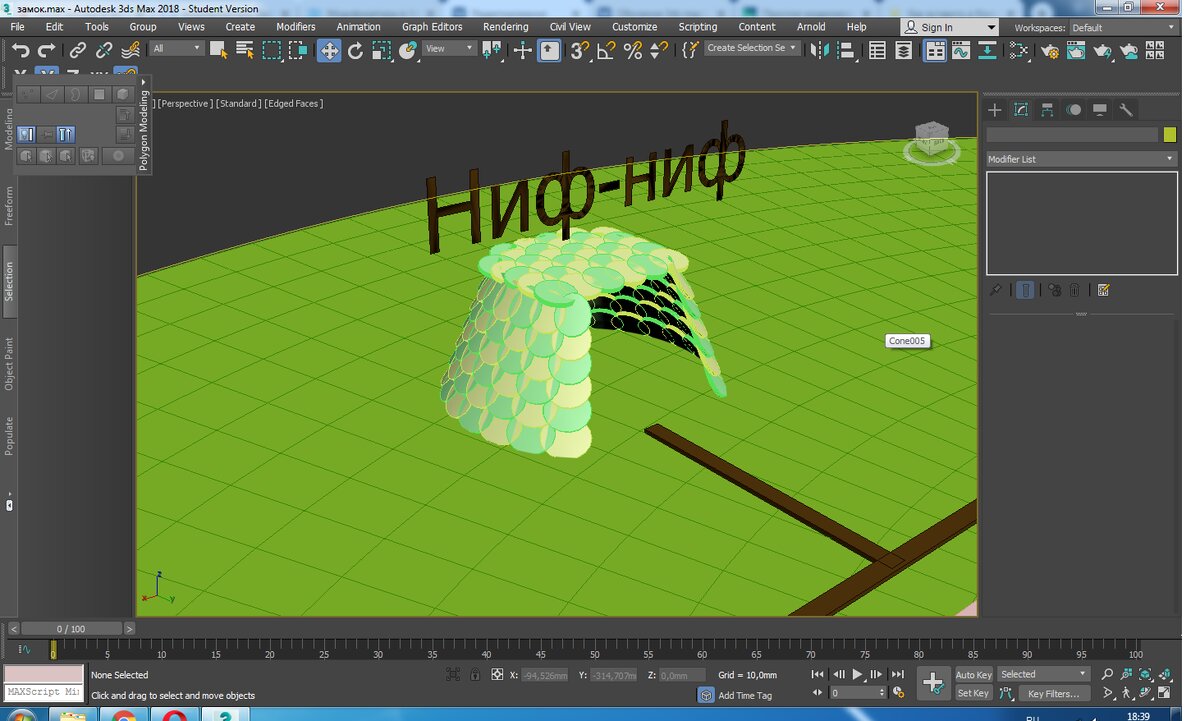The height and width of the screenshot is (721, 1200).
Task: Open the Create command panel tab
Action: [995, 110]
